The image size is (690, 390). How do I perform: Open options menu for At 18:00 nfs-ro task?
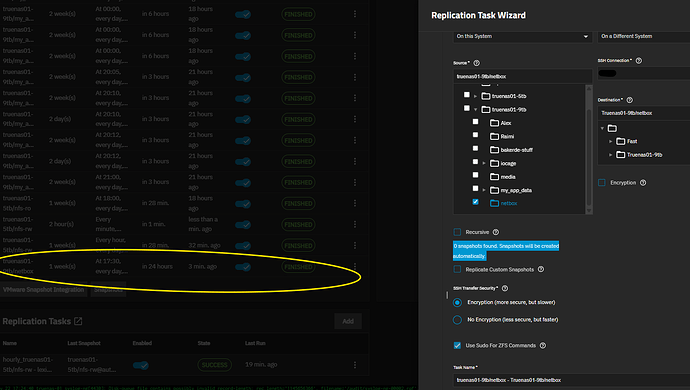tap(355, 203)
